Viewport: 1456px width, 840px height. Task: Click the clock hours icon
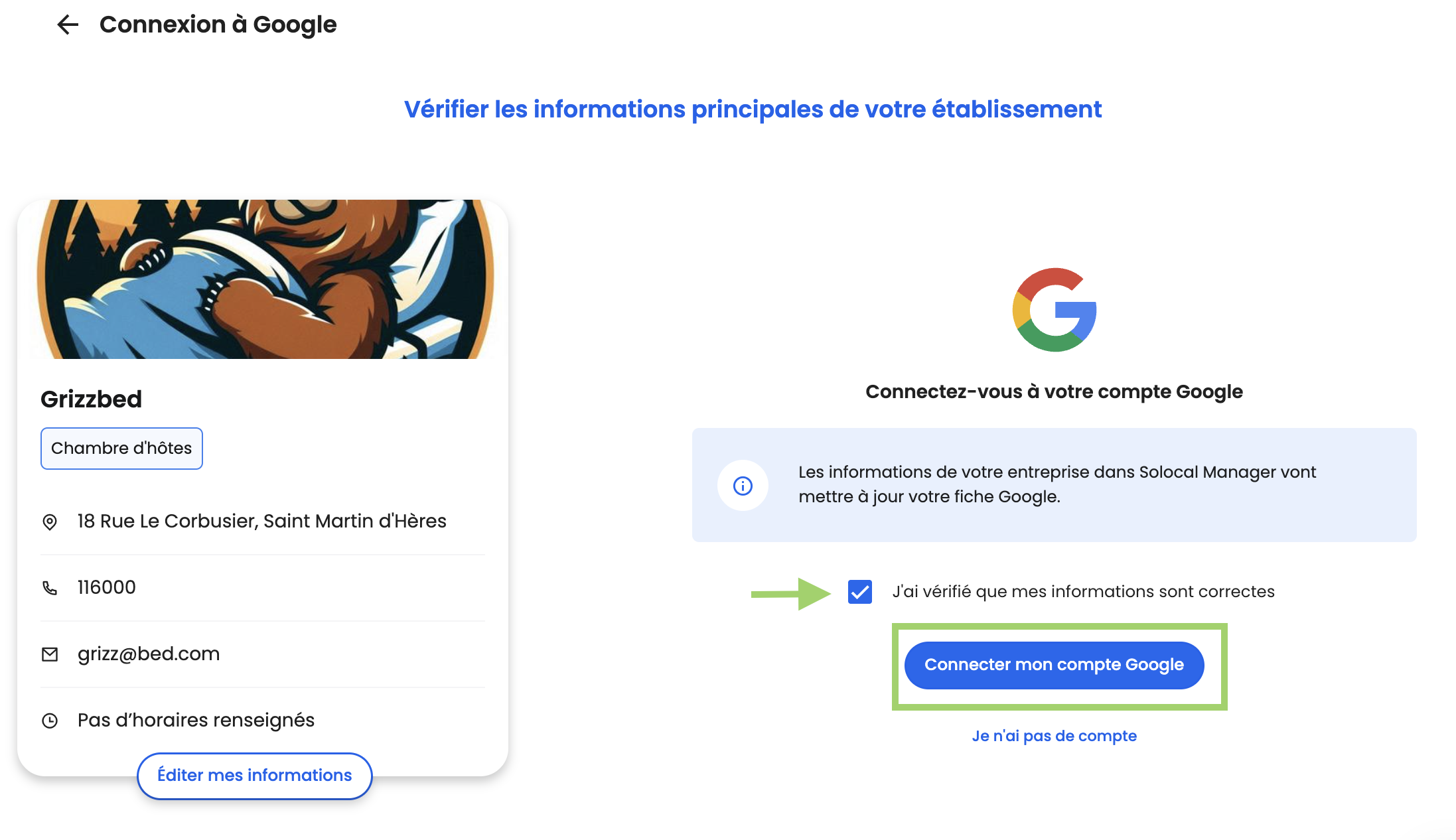click(50, 721)
